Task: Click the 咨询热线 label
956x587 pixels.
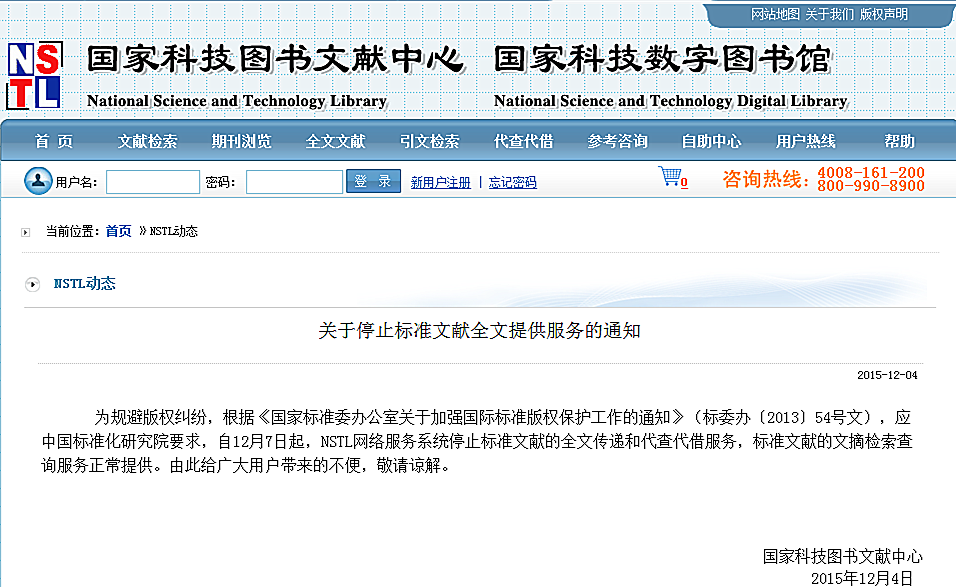Action: (766, 179)
